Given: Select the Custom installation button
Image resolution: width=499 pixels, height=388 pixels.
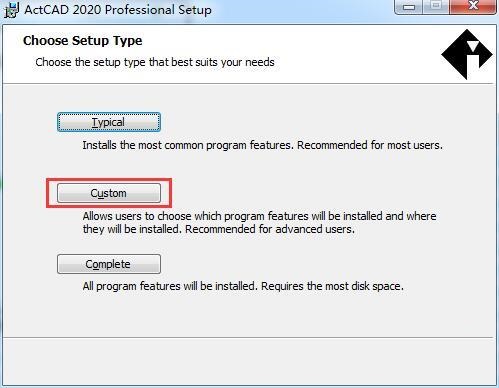Looking at the screenshot, I should pyautogui.click(x=109, y=193).
